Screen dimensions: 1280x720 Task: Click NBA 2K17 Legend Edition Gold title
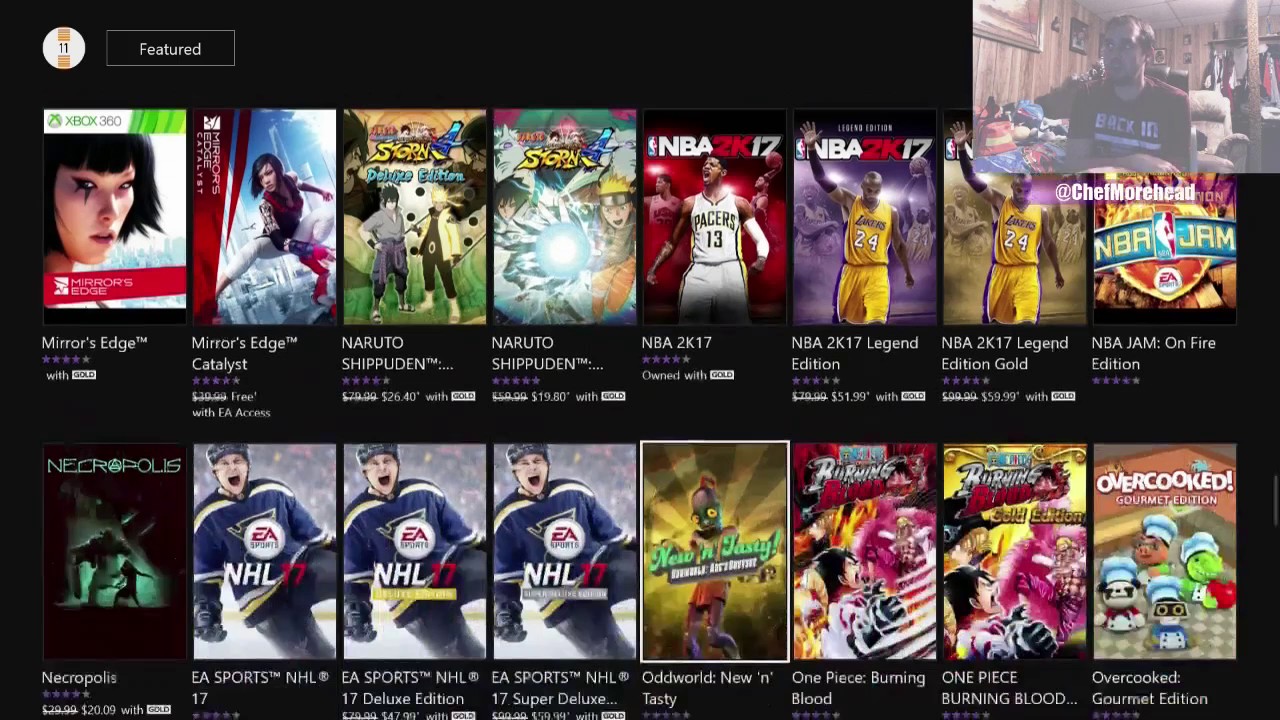tap(1005, 354)
